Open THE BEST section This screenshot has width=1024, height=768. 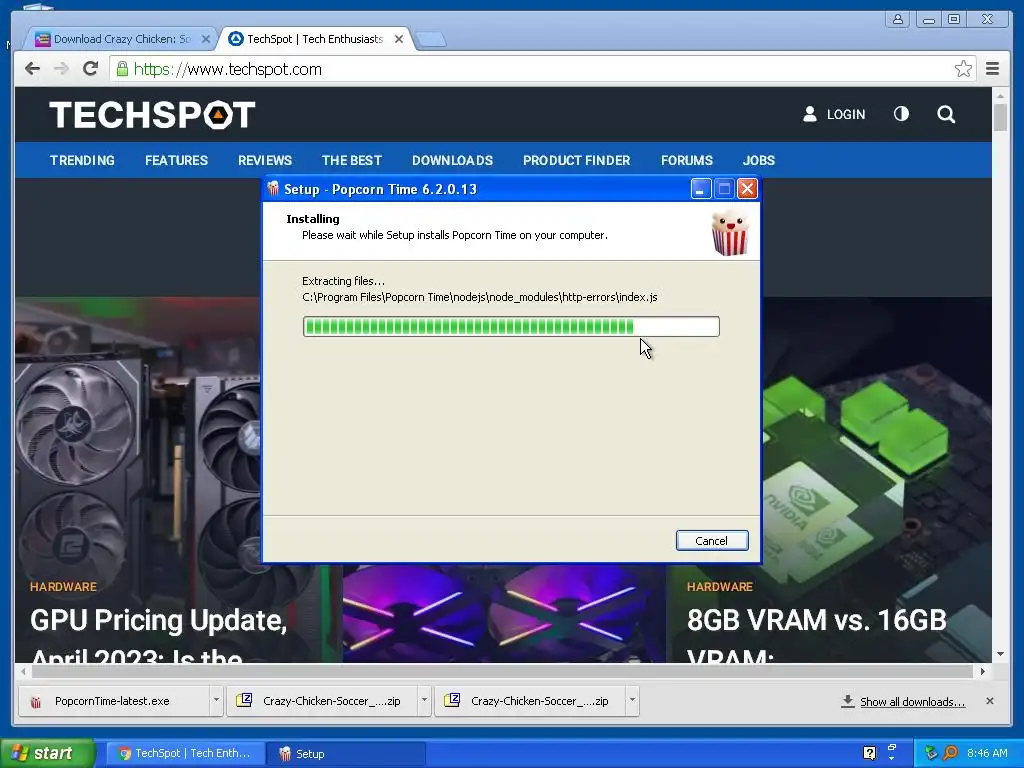pos(351,160)
